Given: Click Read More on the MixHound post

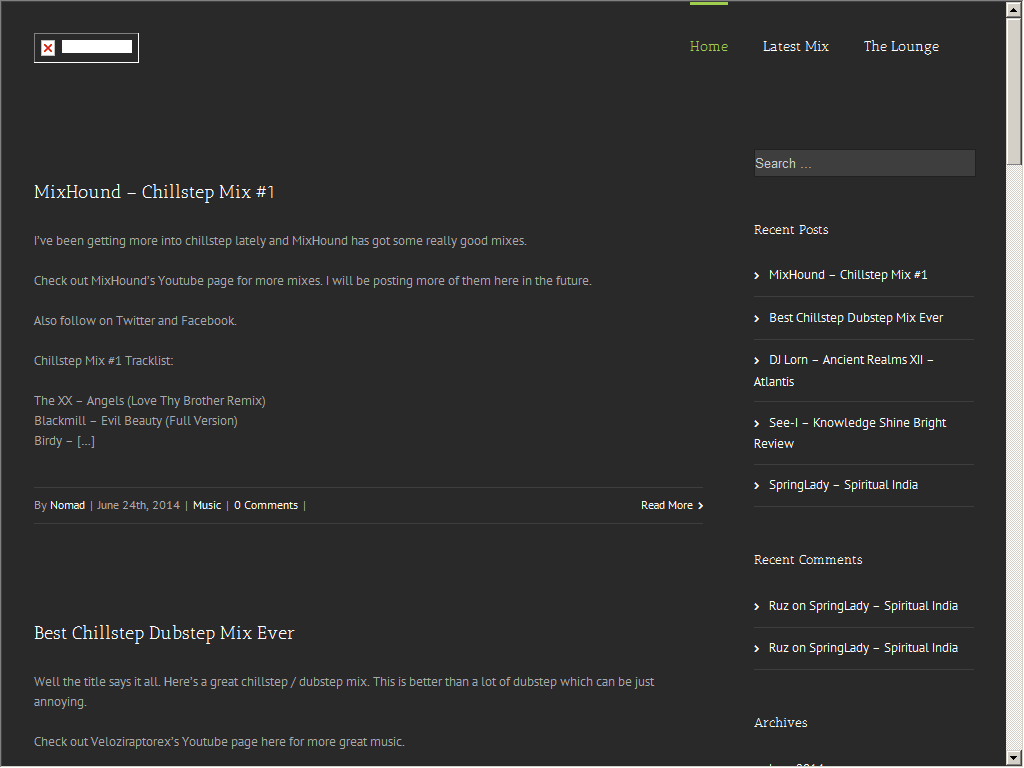Looking at the screenshot, I should (x=672, y=505).
